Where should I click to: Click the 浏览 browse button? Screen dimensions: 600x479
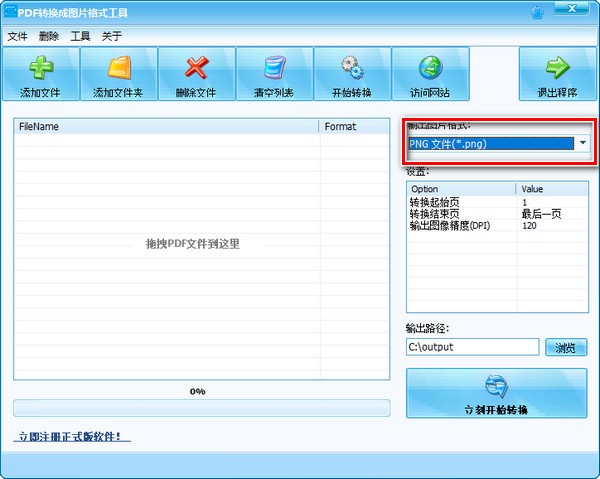(566, 348)
